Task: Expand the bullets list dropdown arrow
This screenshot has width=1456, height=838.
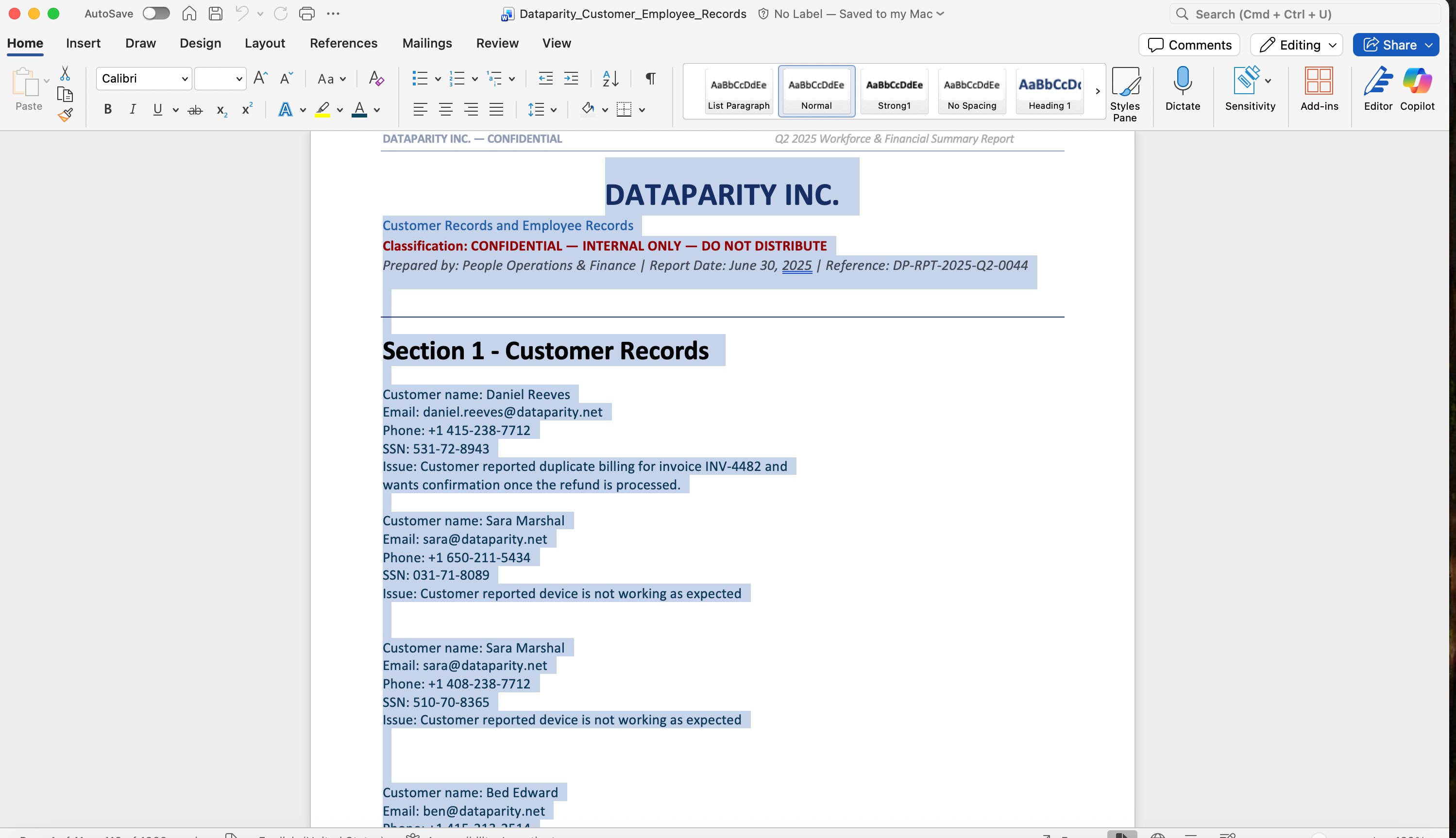Action: click(x=438, y=79)
